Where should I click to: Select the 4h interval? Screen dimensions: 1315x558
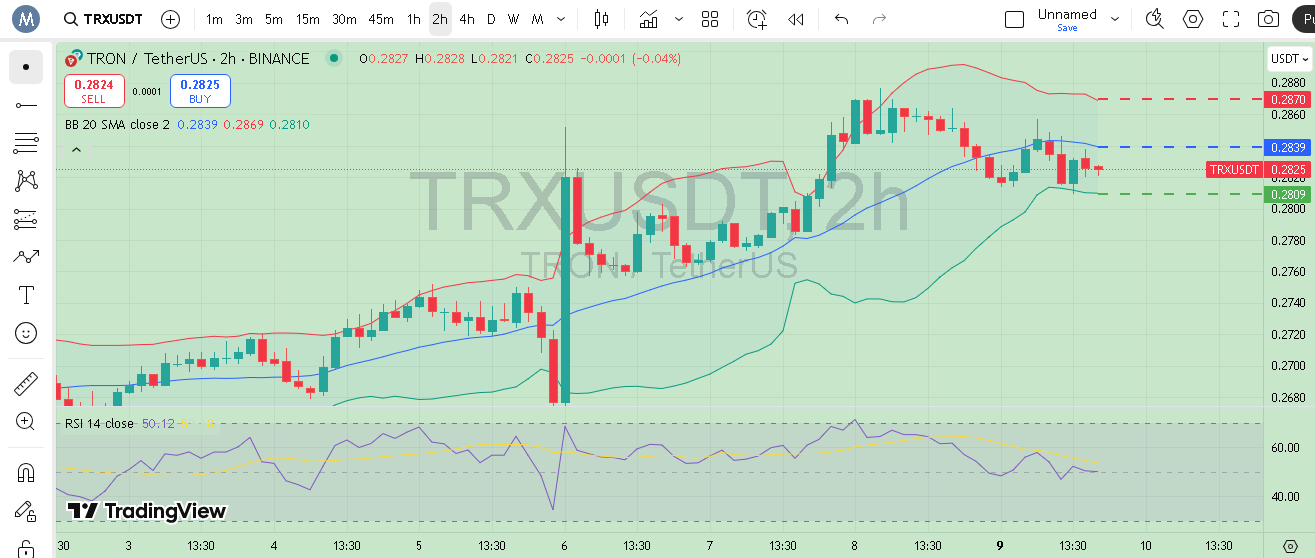click(467, 19)
